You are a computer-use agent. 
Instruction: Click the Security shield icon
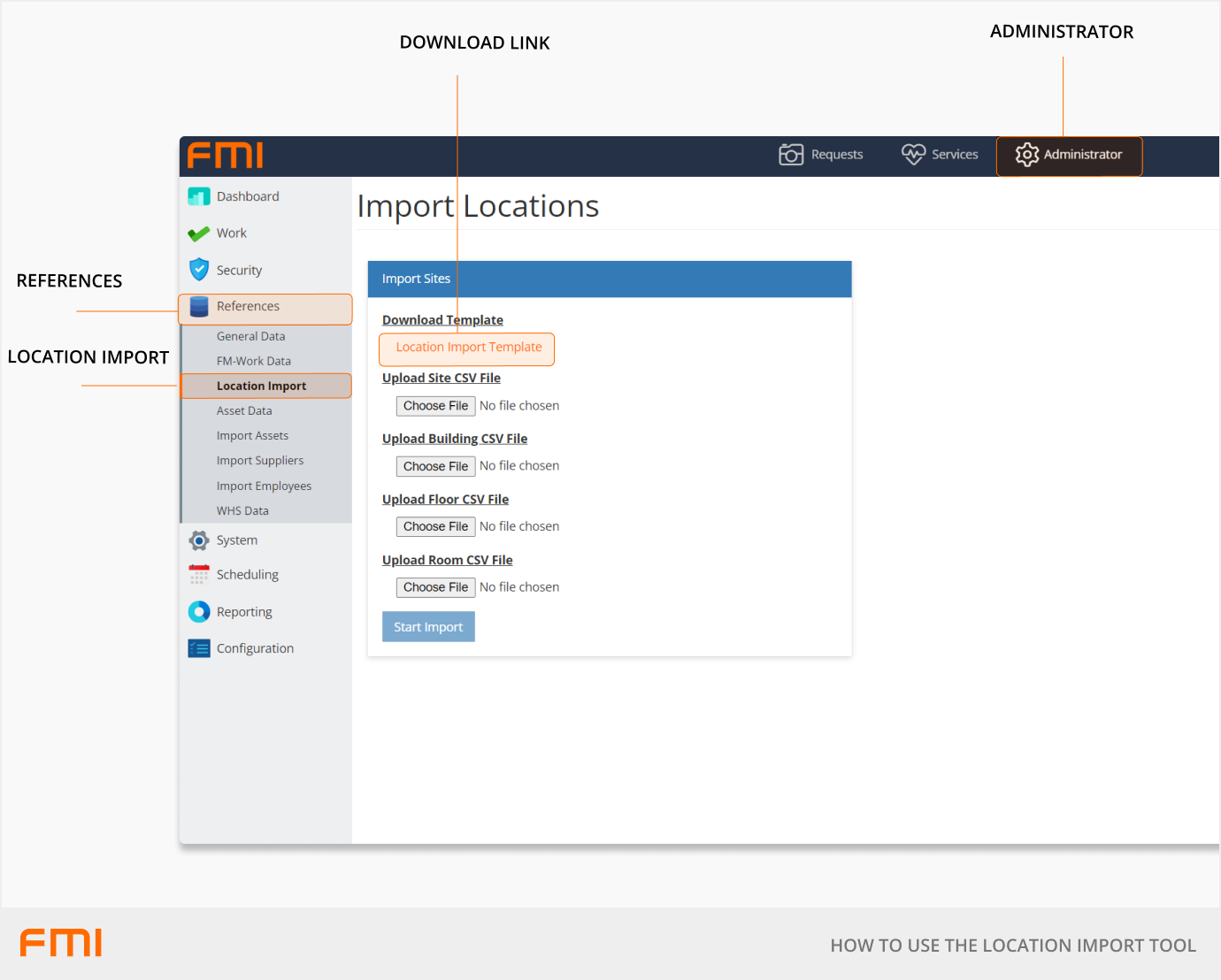coord(199,270)
